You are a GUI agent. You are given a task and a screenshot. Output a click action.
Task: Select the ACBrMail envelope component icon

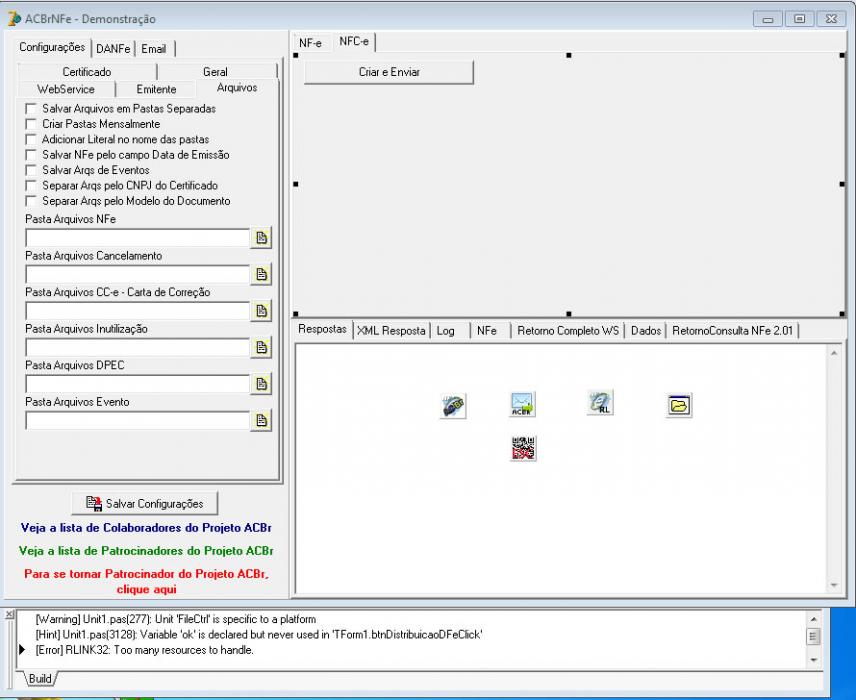point(522,404)
